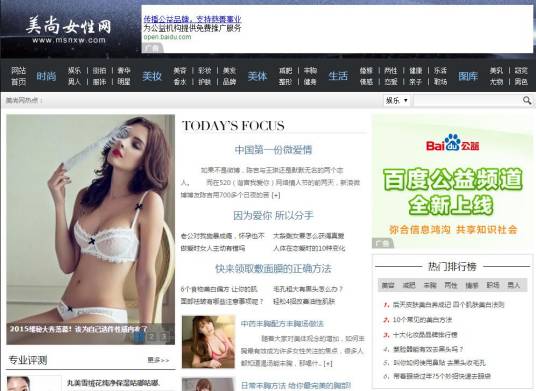Image resolution: width=536 pixels, height=391 pixels.
Task: Select 奢华 subcategory under 时尚
Action: click(x=124, y=70)
